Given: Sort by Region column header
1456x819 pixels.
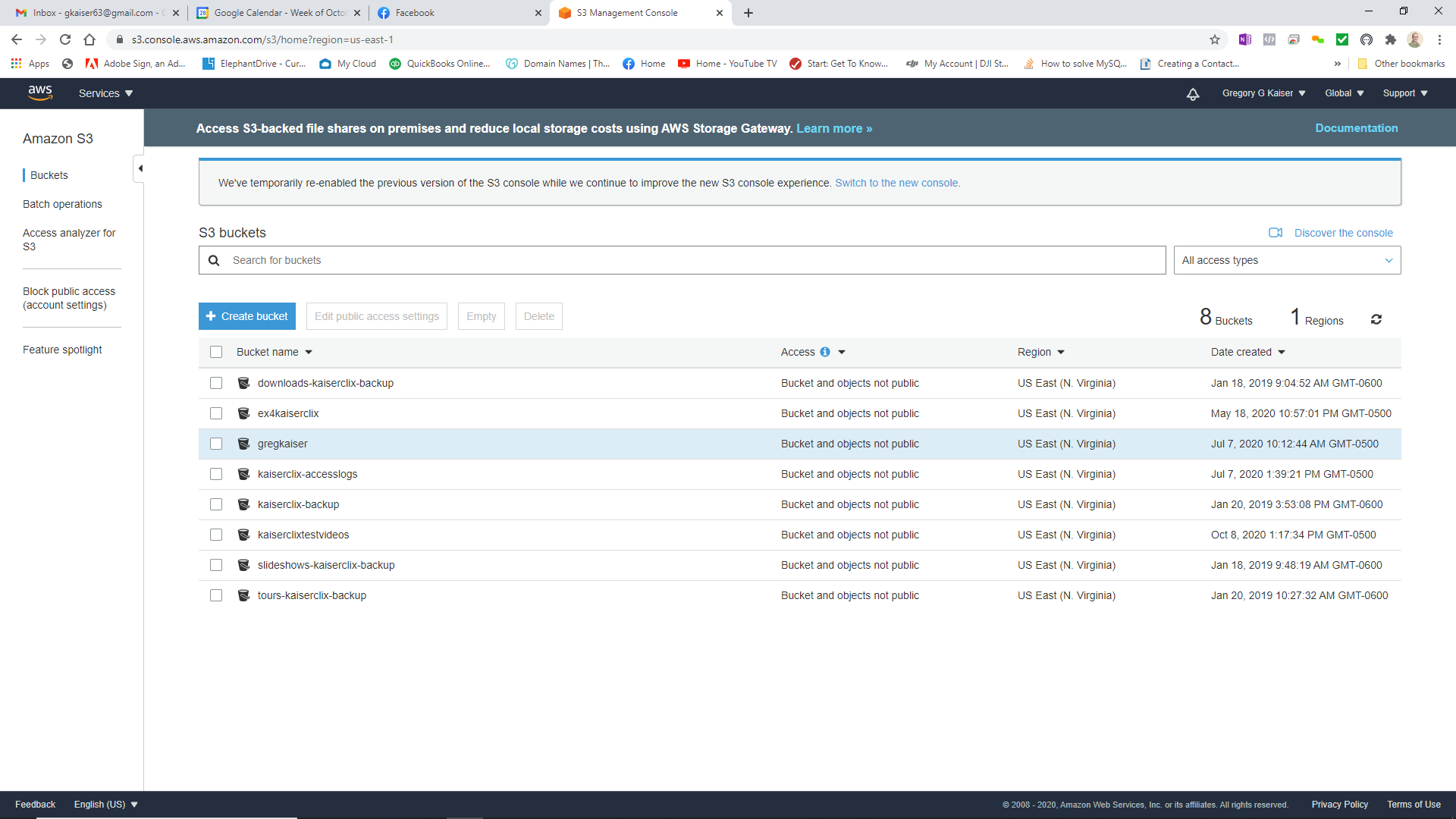Looking at the screenshot, I should click(x=1040, y=352).
